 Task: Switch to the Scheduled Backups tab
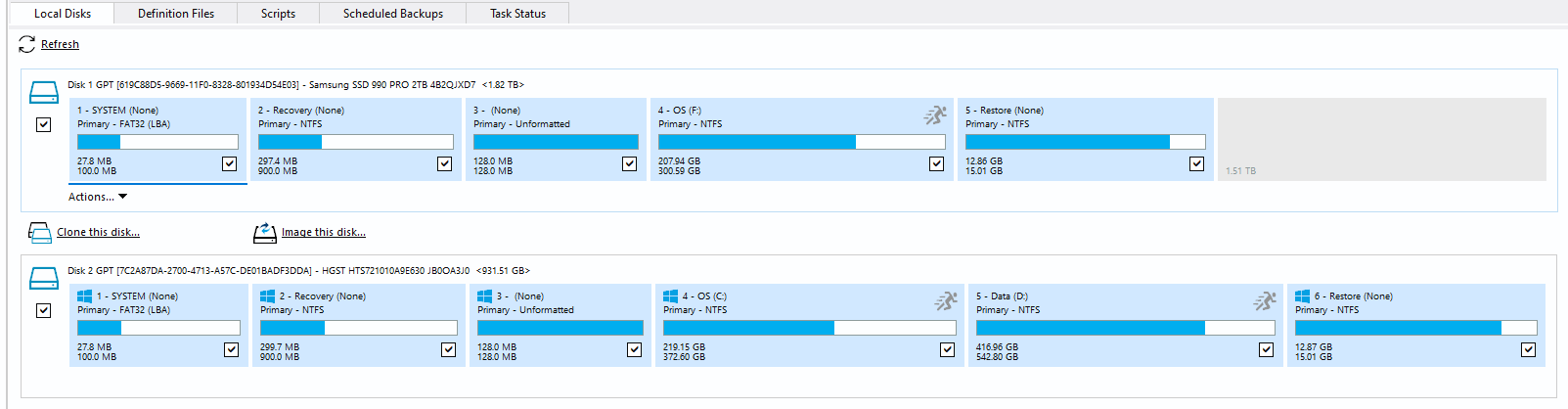coord(392,14)
